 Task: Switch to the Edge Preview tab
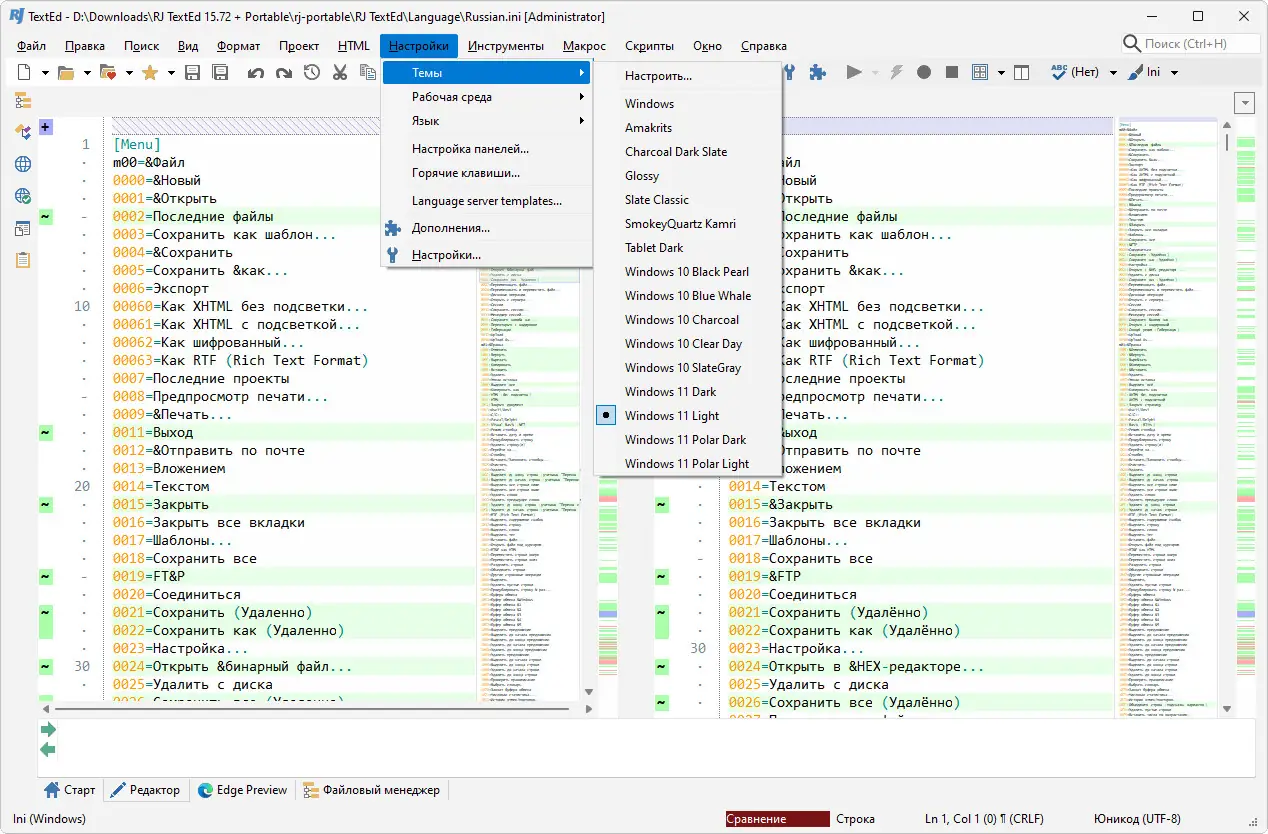coord(241,790)
